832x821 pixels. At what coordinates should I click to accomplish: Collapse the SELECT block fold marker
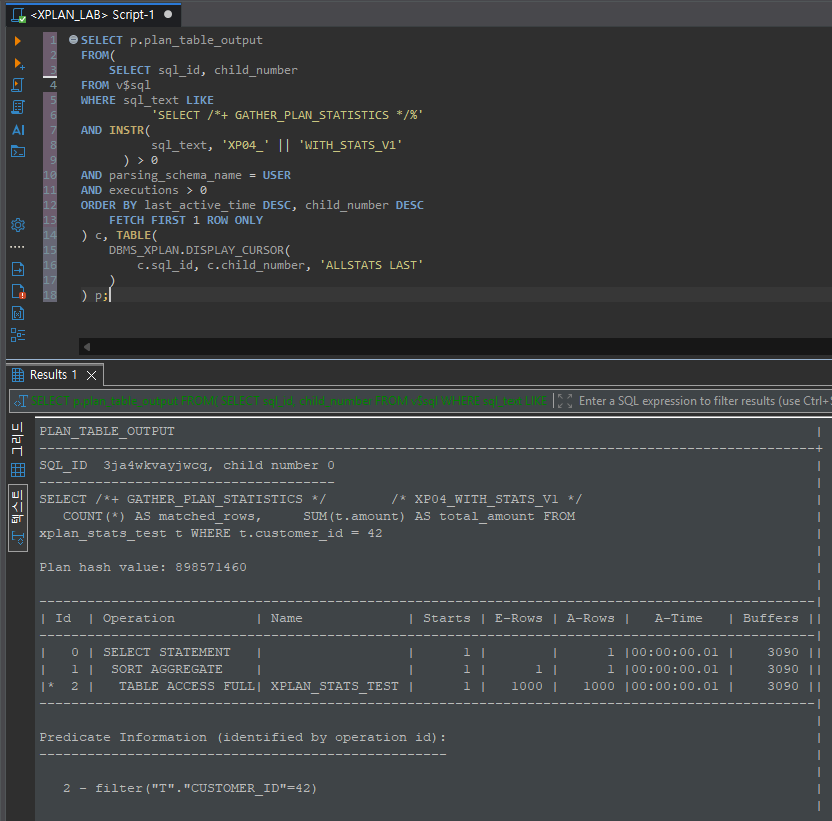coord(73,39)
